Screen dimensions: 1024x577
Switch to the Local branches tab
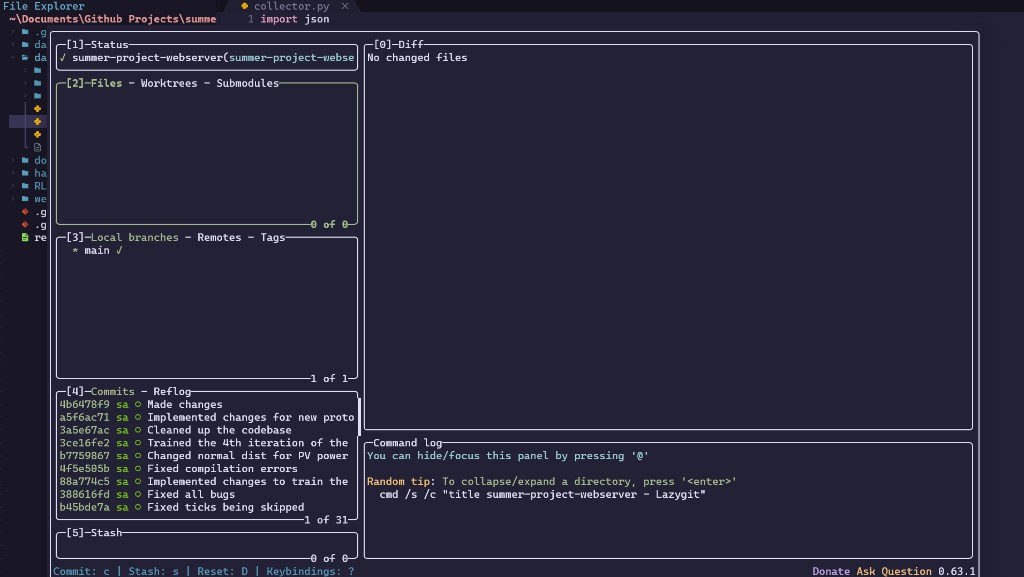[x=135, y=237]
